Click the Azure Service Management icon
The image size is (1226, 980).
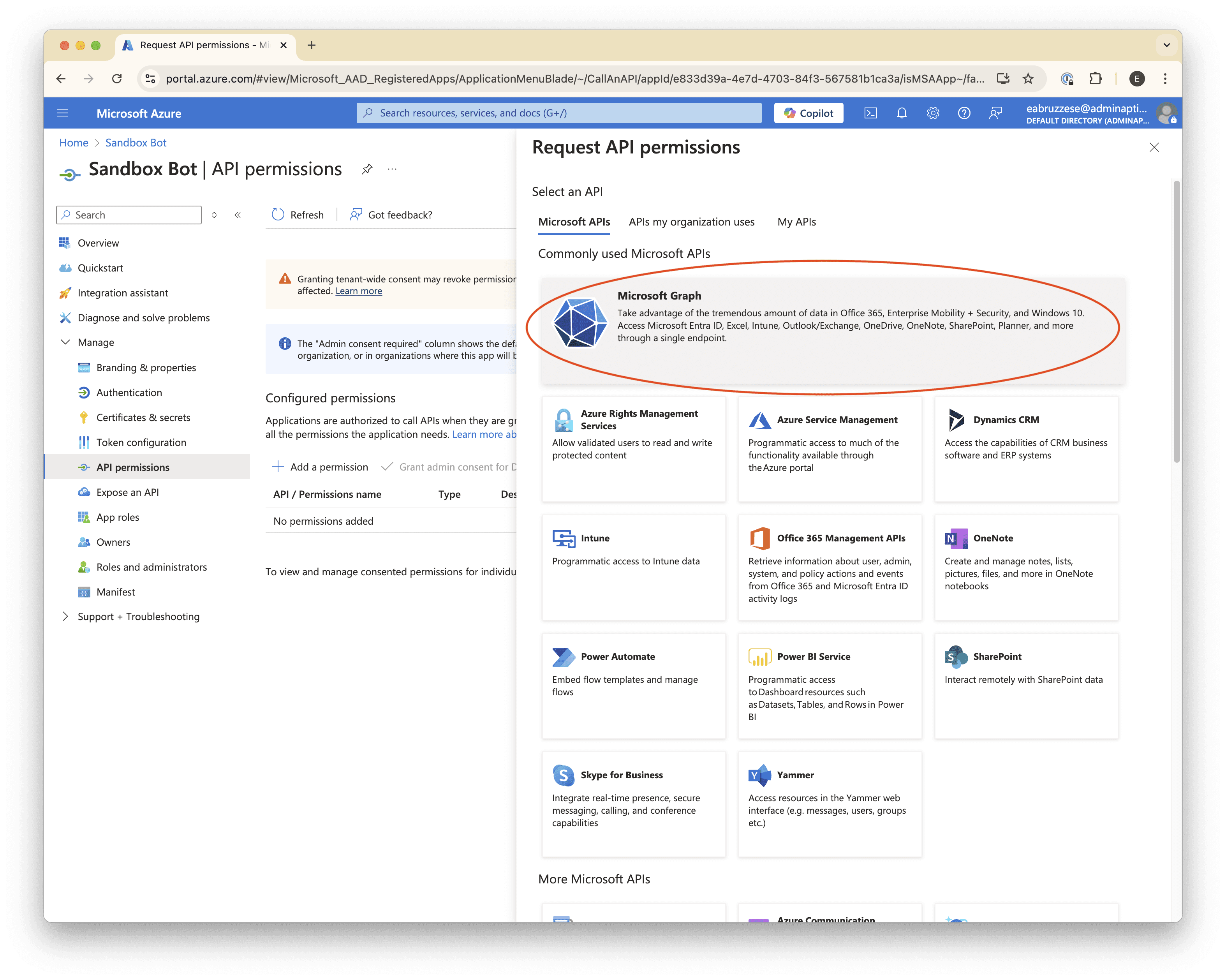[x=760, y=420]
